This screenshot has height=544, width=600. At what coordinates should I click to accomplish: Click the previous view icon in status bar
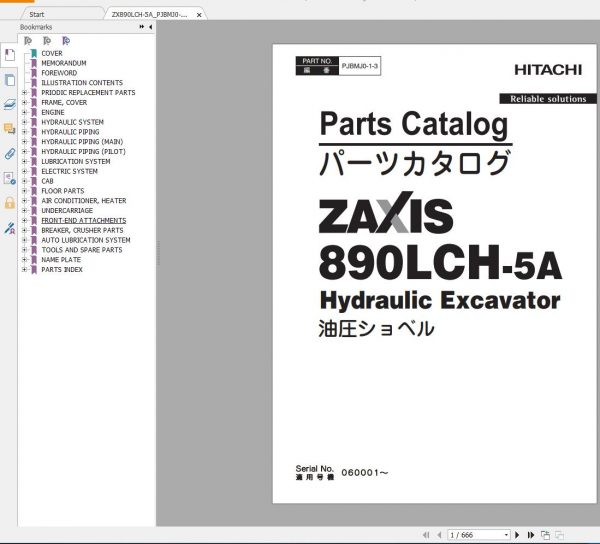coord(545,535)
